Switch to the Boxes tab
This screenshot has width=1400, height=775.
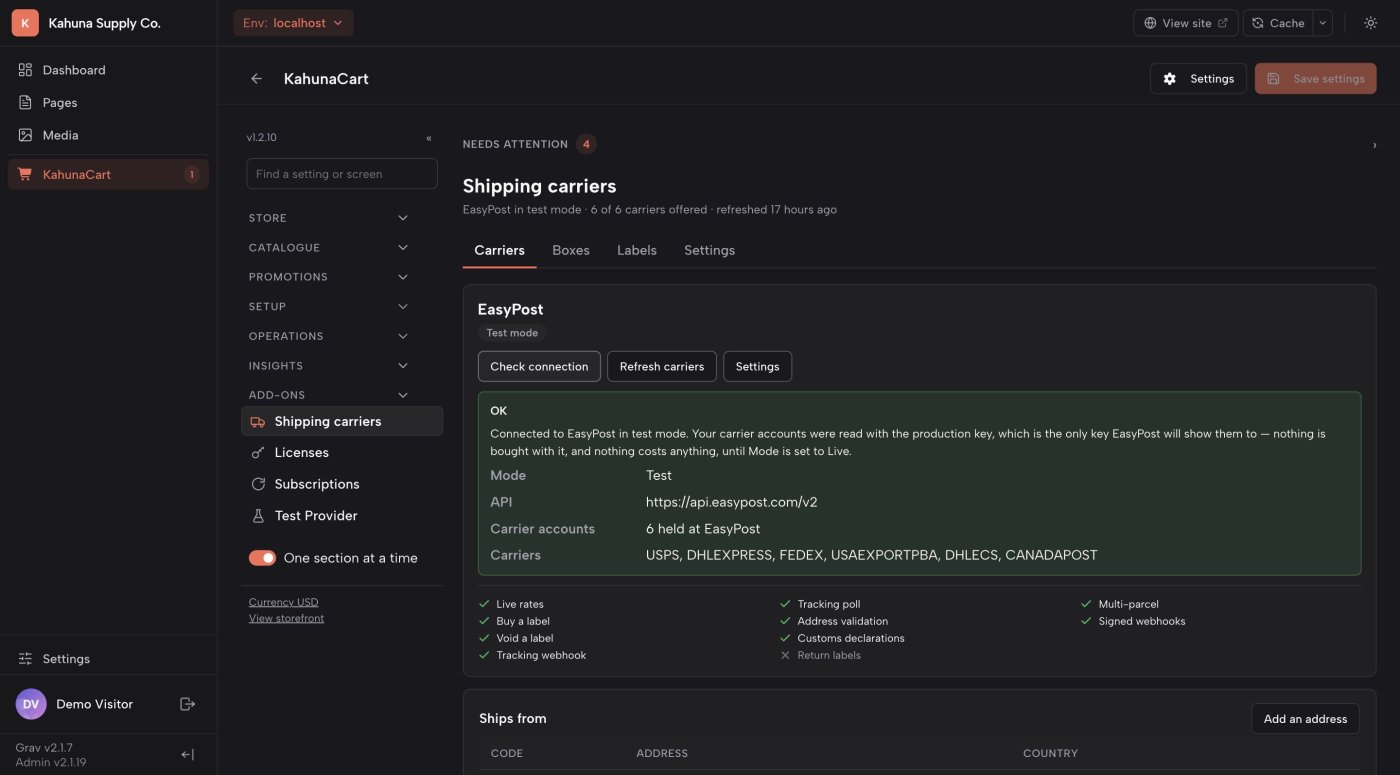point(571,250)
